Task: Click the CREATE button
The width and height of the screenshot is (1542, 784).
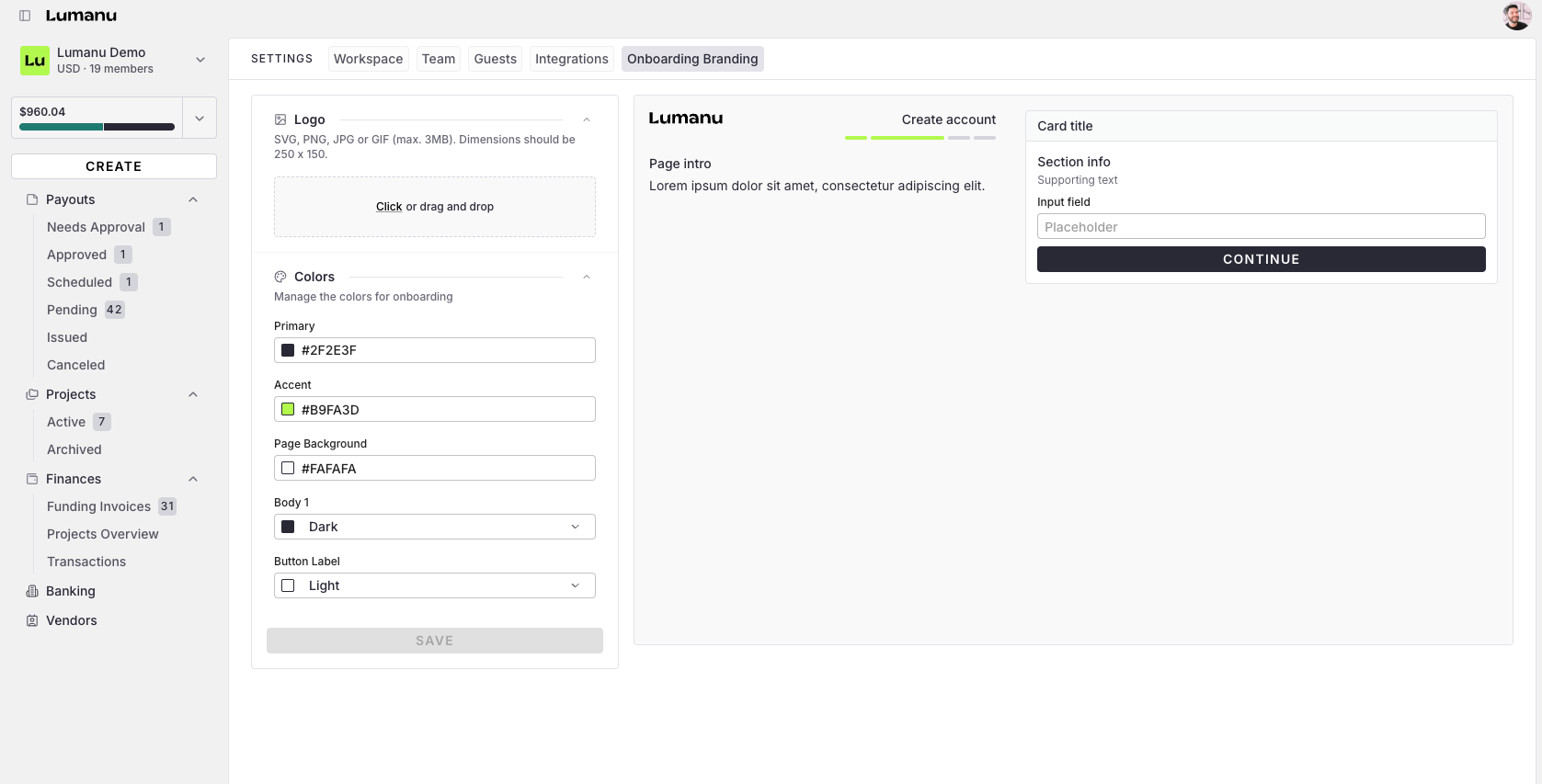Action: (x=114, y=166)
